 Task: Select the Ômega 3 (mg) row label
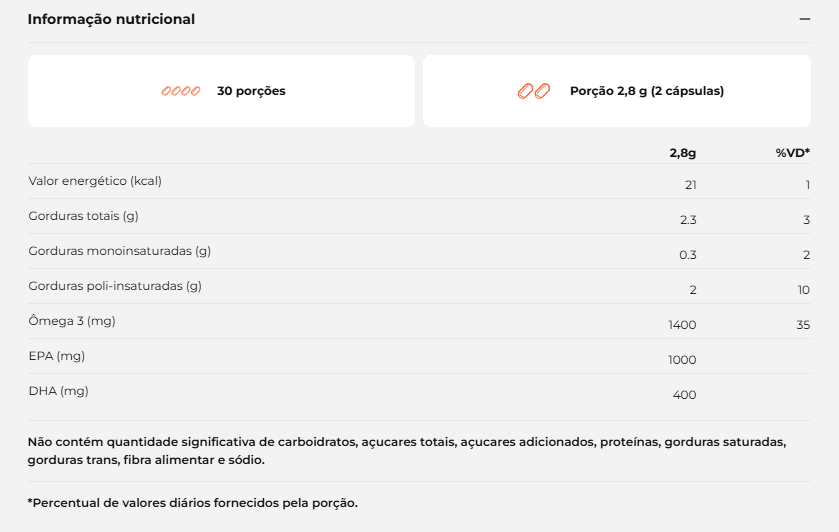pyautogui.click(x=72, y=321)
